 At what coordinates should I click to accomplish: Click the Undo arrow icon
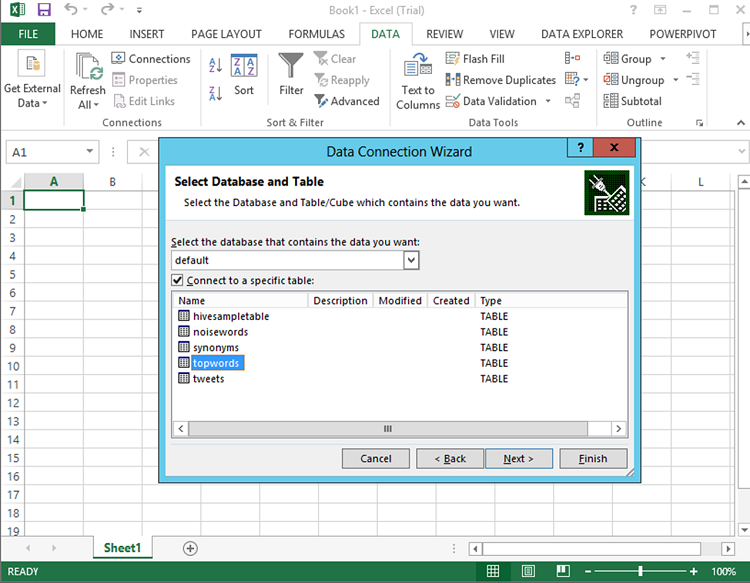71,9
